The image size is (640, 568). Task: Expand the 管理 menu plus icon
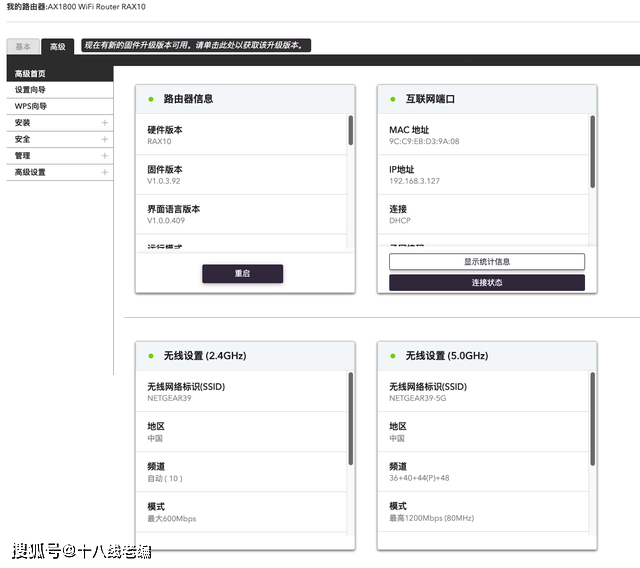[x=104, y=156]
